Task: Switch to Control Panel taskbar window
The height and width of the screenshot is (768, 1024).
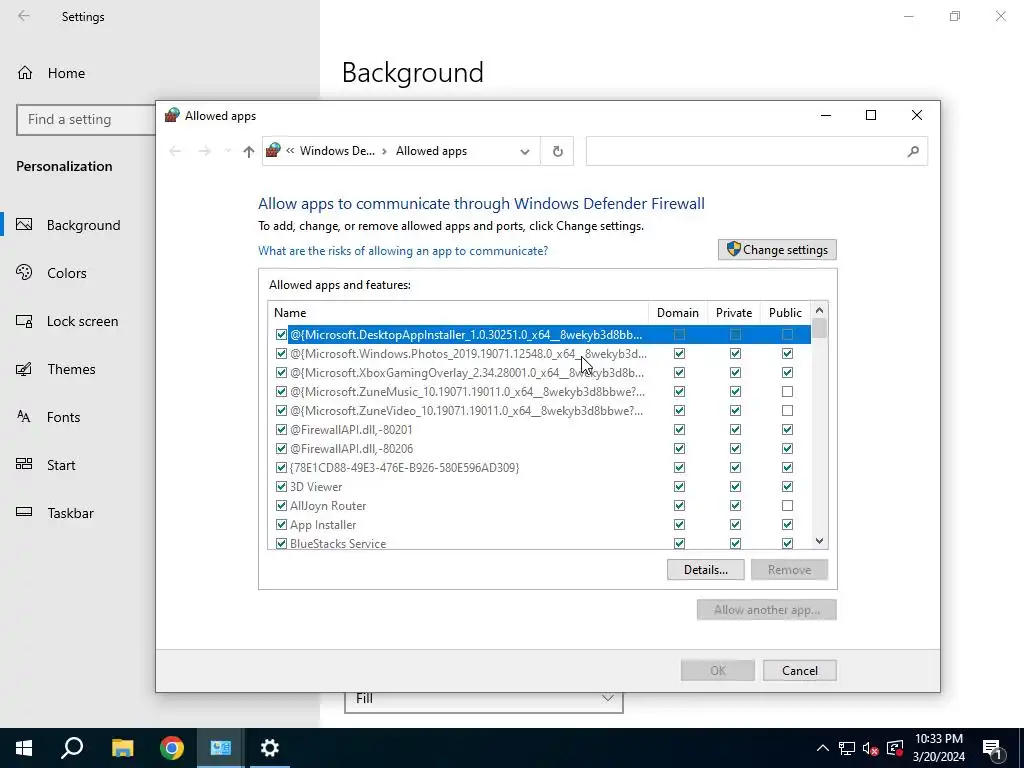Action: pos(220,748)
